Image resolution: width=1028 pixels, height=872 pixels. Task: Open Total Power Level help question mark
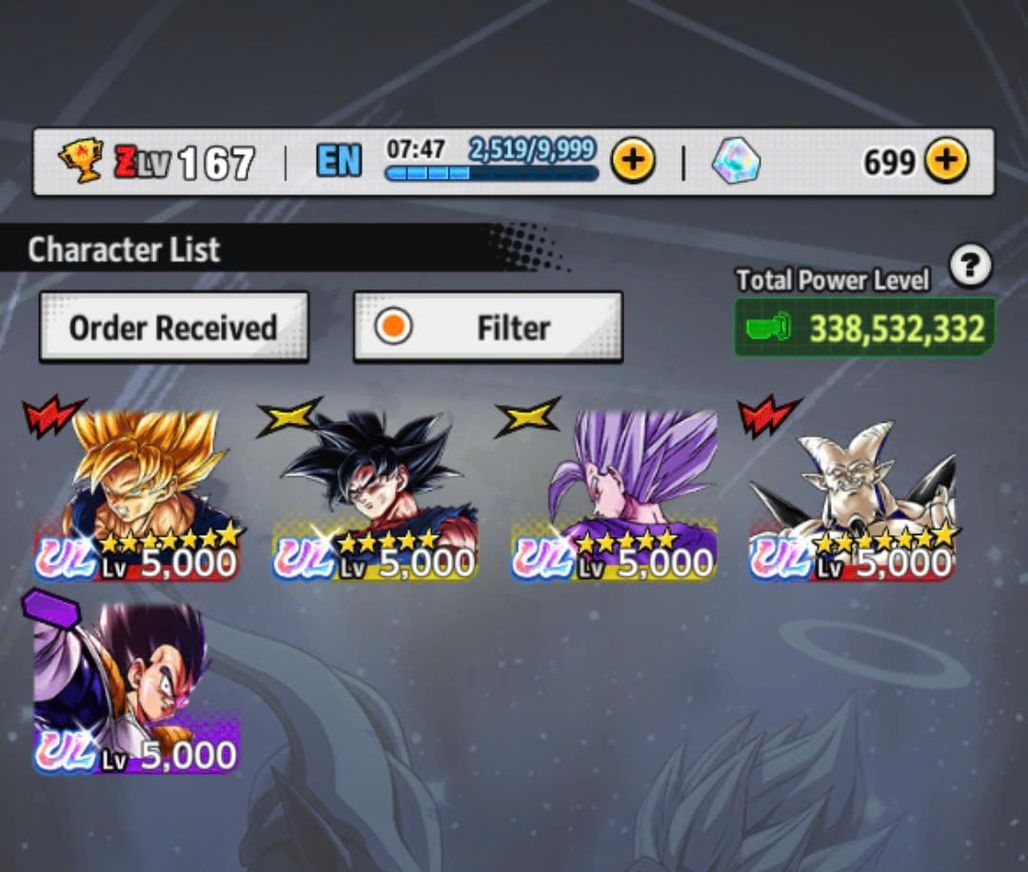click(970, 266)
